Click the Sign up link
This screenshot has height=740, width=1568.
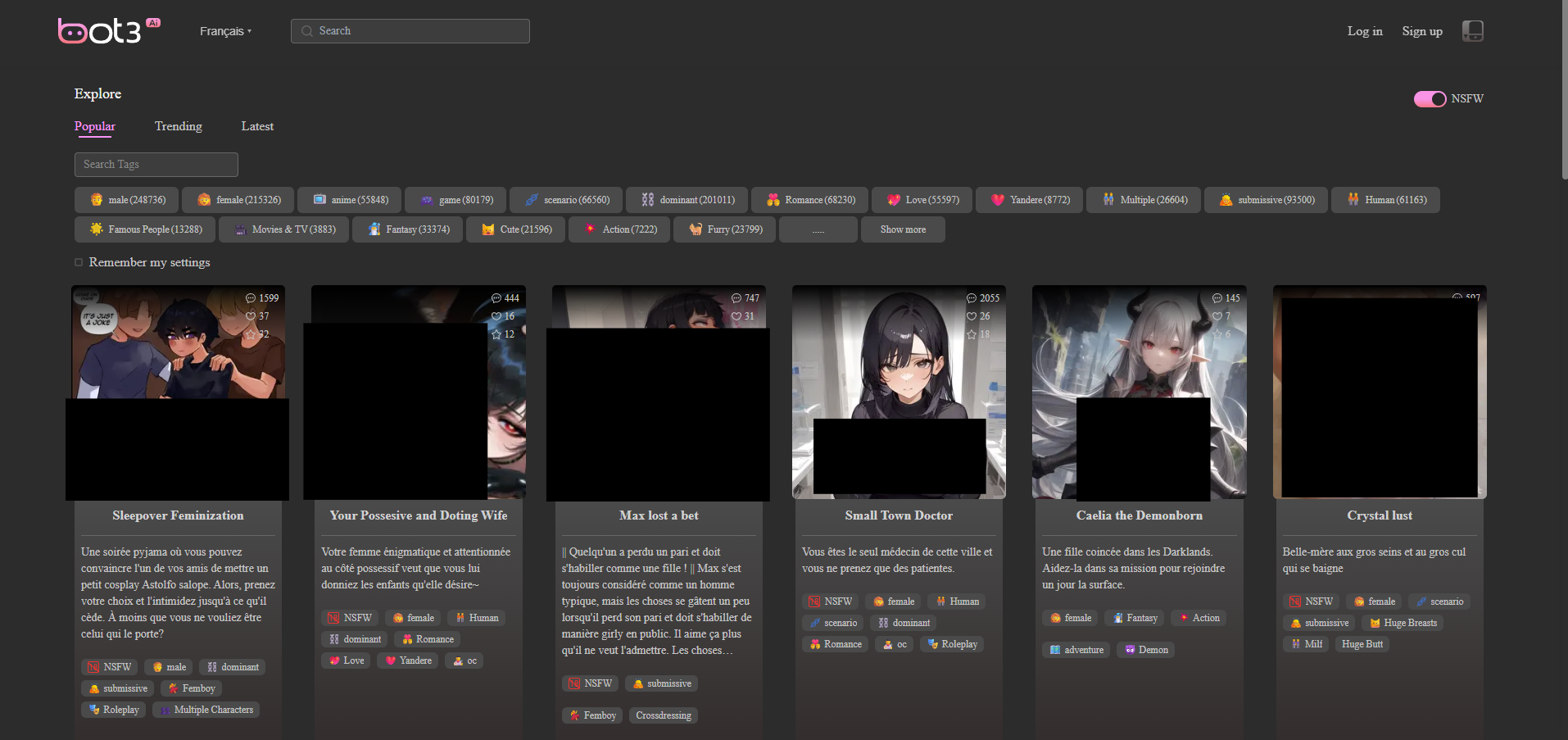pos(1421,31)
